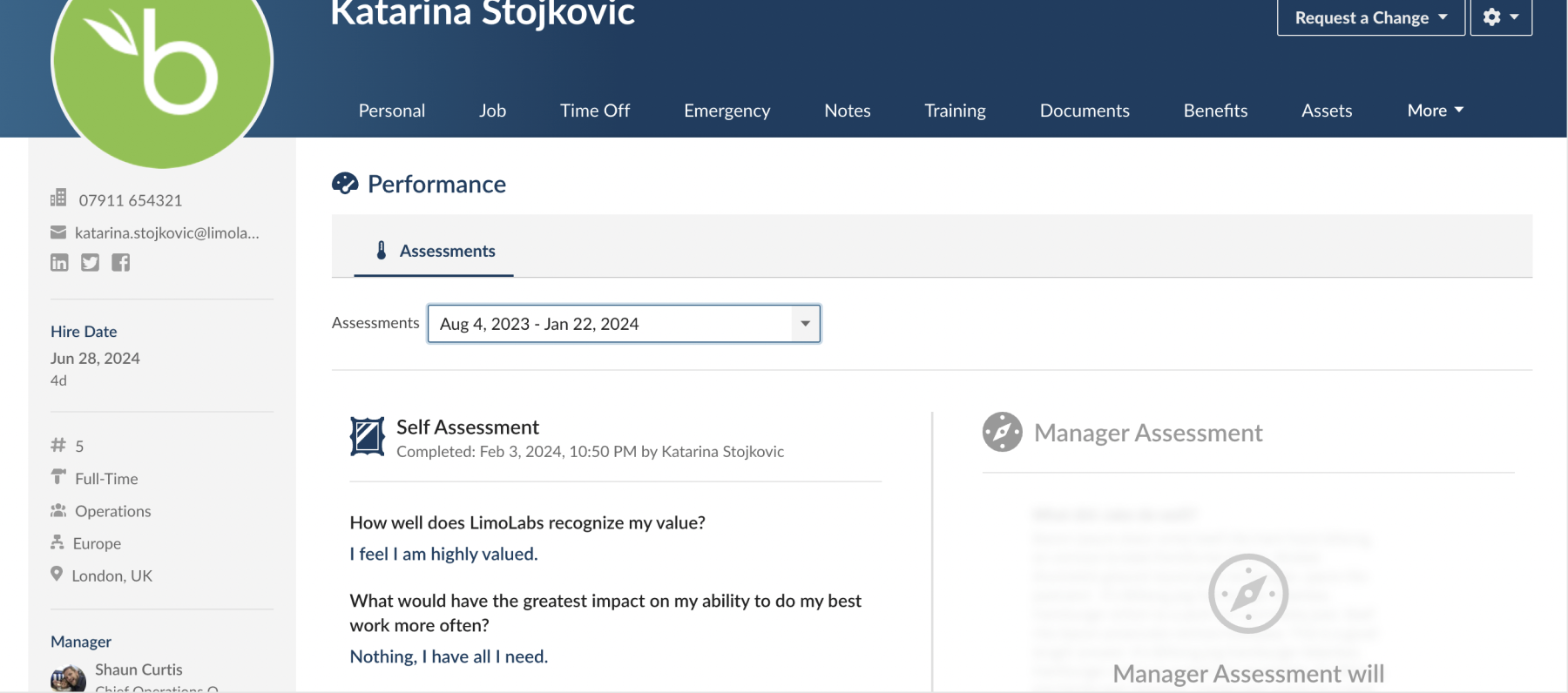The height and width of the screenshot is (693, 1568).
Task: Open the Training tab
Action: (955, 111)
